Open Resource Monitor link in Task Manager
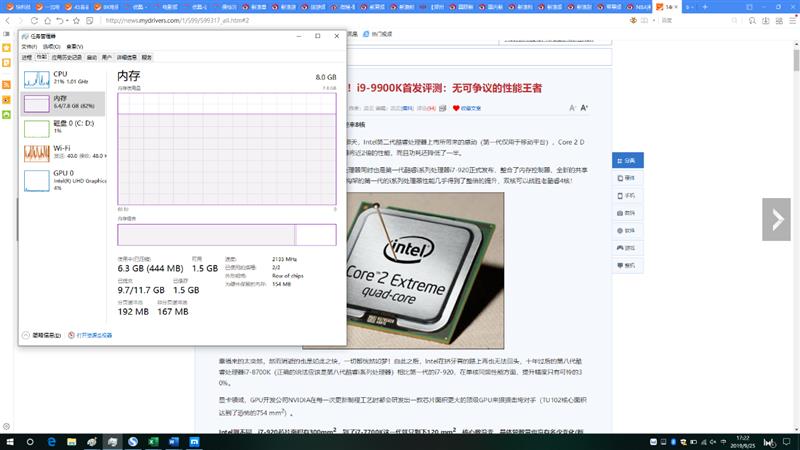Screen dimensions: 800x450 click(x=90, y=335)
